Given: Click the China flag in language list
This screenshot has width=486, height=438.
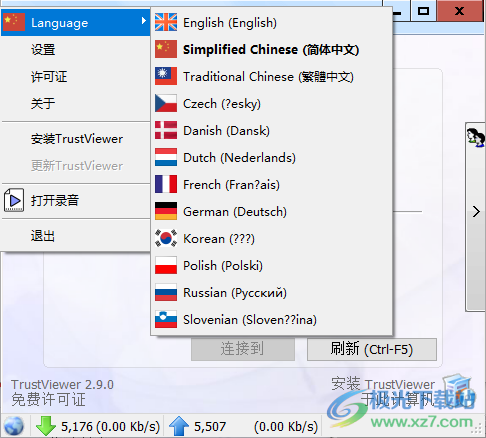Looking at the screenshot, I should (x=166, y=50).
